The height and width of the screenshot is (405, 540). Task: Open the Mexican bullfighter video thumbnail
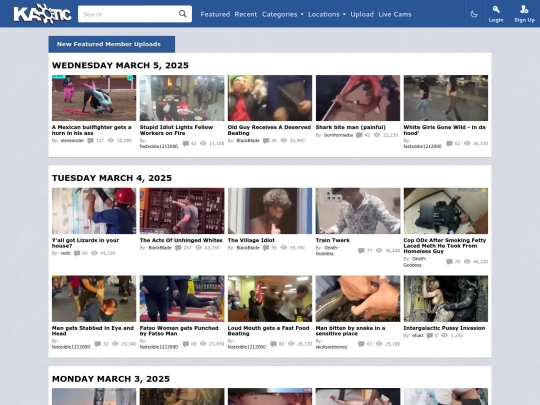point(94,98)
